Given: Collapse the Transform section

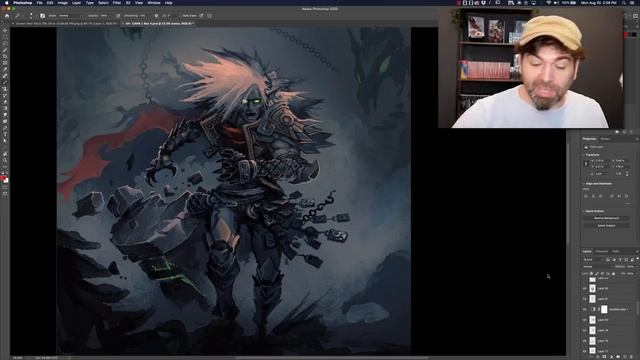Looking at the screenshot, I should point(583,155).
